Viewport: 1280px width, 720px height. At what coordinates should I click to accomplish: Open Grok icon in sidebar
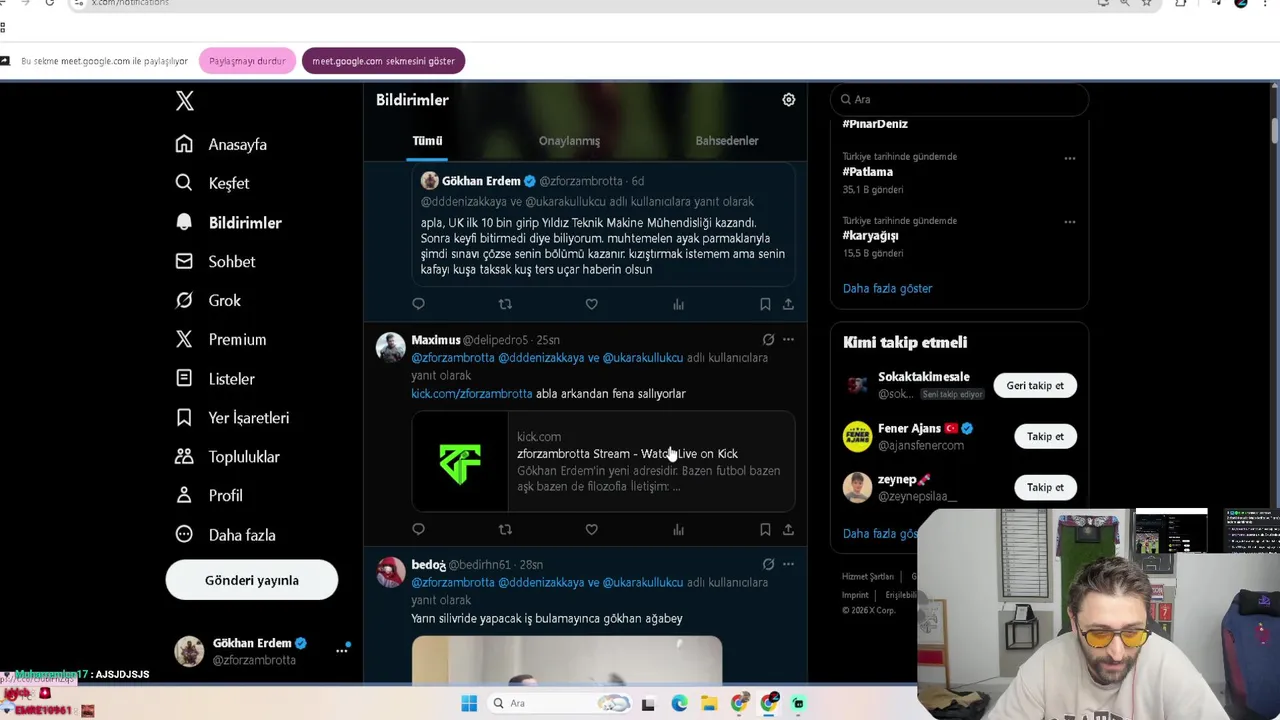click(184, 300)
